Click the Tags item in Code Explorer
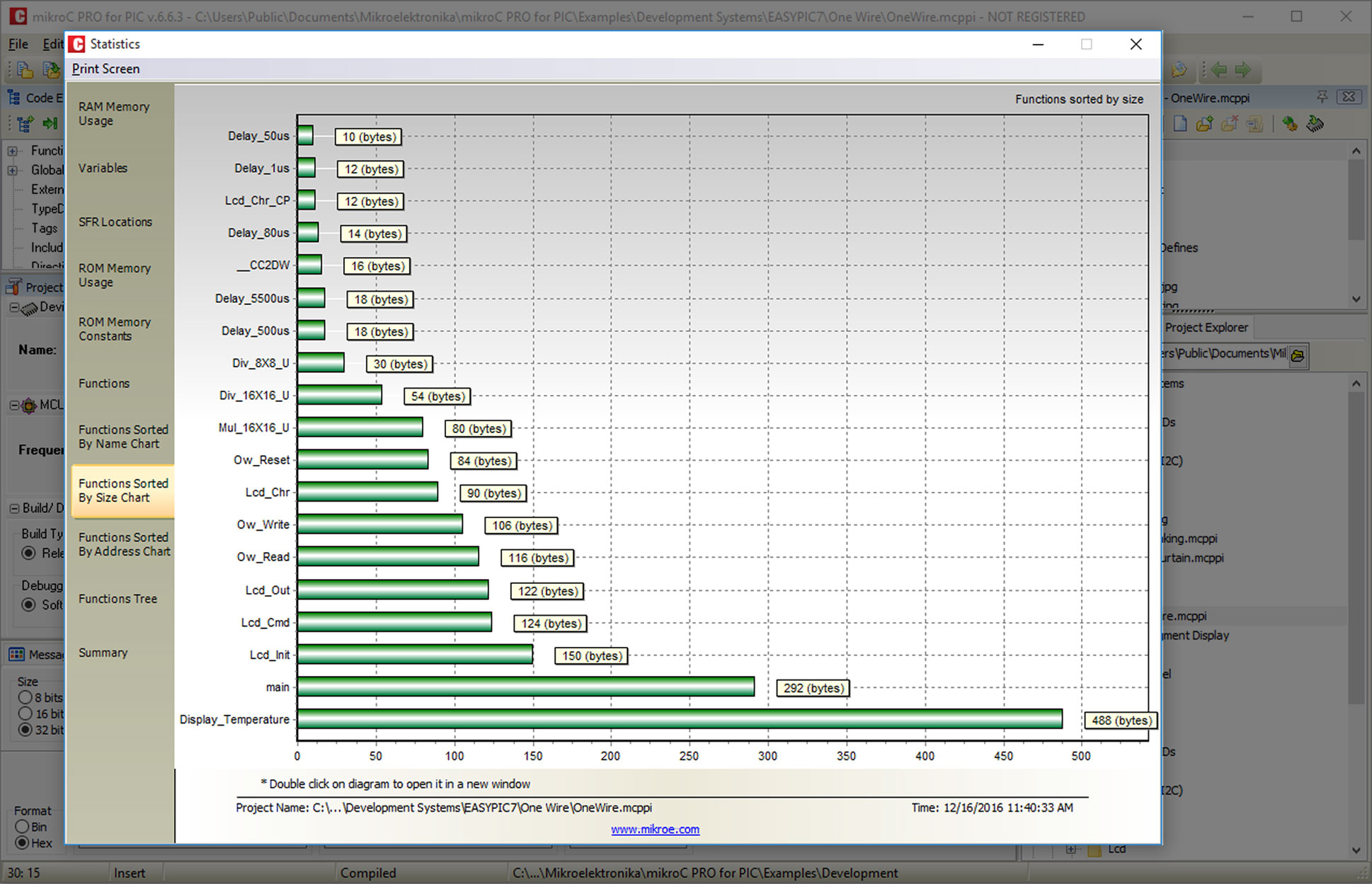The image size is (1372, 884). (44, 228)
